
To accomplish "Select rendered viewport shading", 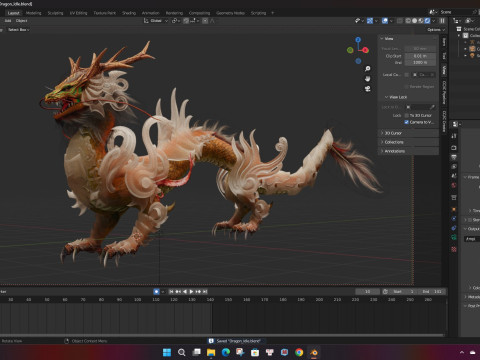I will 427,21.
